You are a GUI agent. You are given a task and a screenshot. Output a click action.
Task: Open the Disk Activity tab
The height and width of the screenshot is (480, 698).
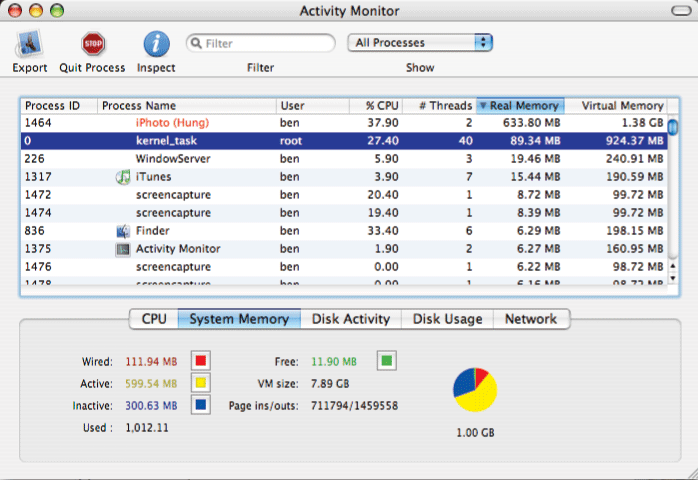tap(351, 319)
